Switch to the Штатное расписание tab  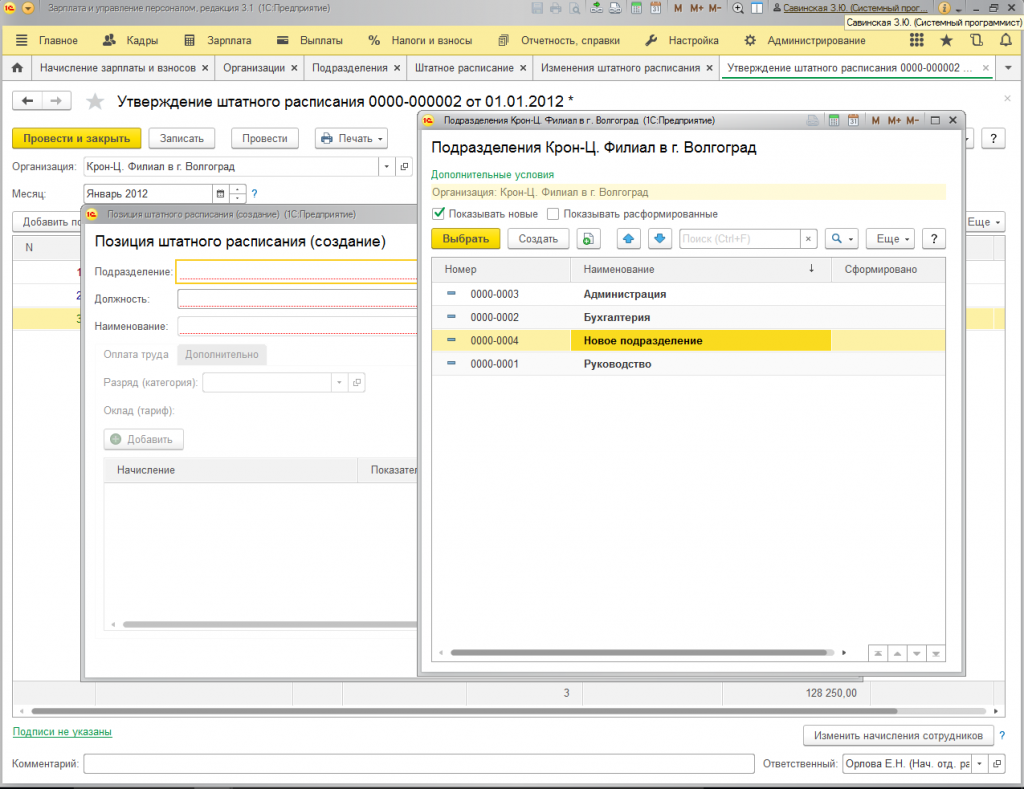[x=464, y=68]
